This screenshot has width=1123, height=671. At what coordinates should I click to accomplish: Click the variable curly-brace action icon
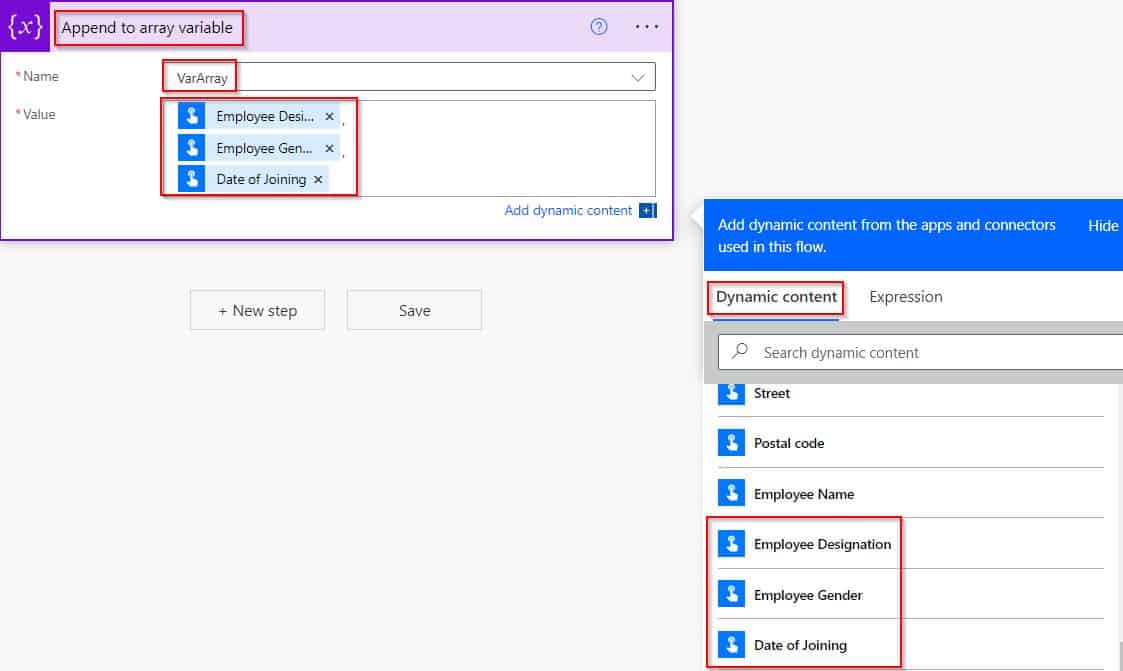[25, 26]
